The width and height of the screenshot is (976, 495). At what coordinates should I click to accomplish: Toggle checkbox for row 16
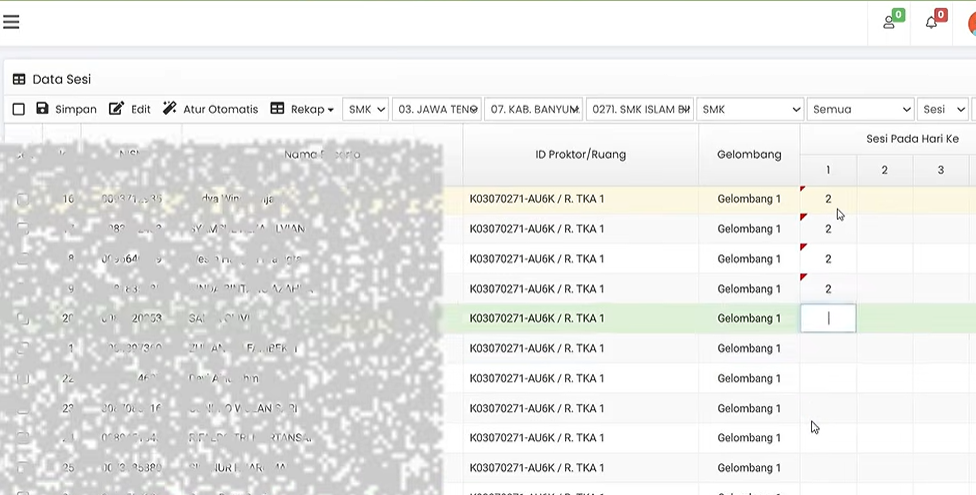tap(23, 199)
